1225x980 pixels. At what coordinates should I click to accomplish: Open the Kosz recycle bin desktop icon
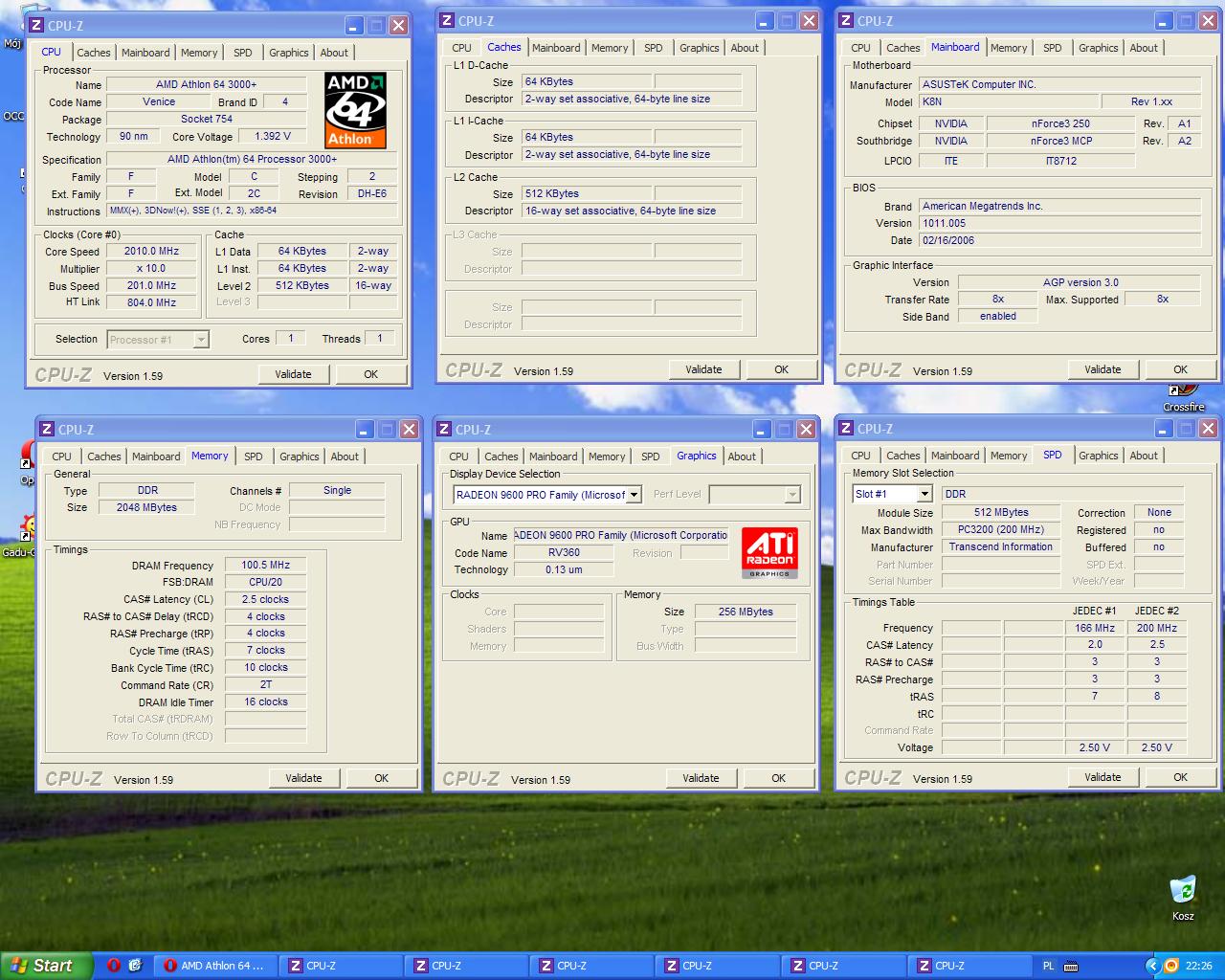pyautogui.click(x=1183, y=897)
